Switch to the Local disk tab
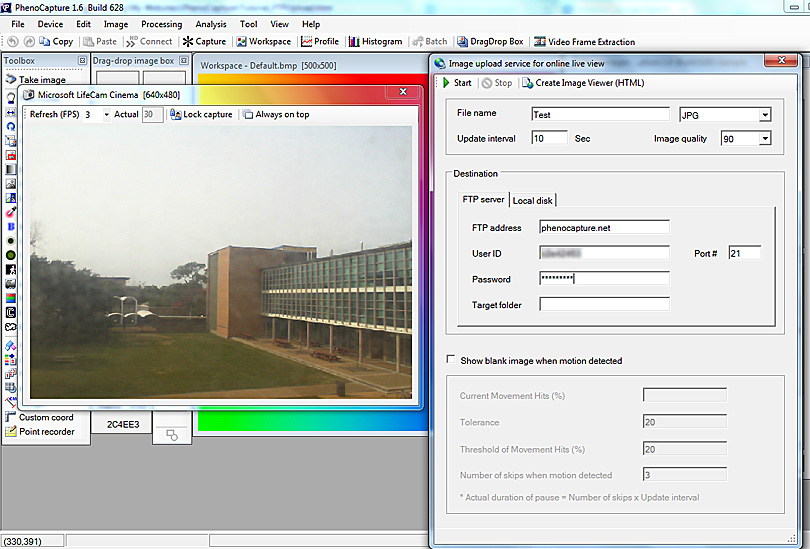810x549 pixels. coord(533,201)
